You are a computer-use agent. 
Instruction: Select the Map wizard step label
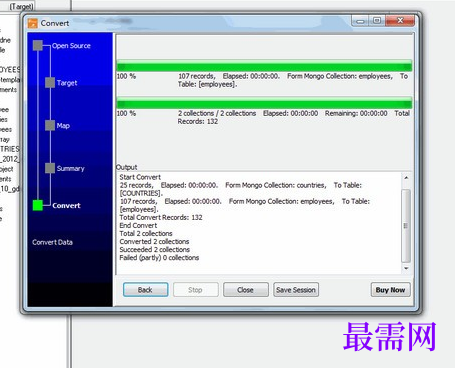[x=63, y=126]
